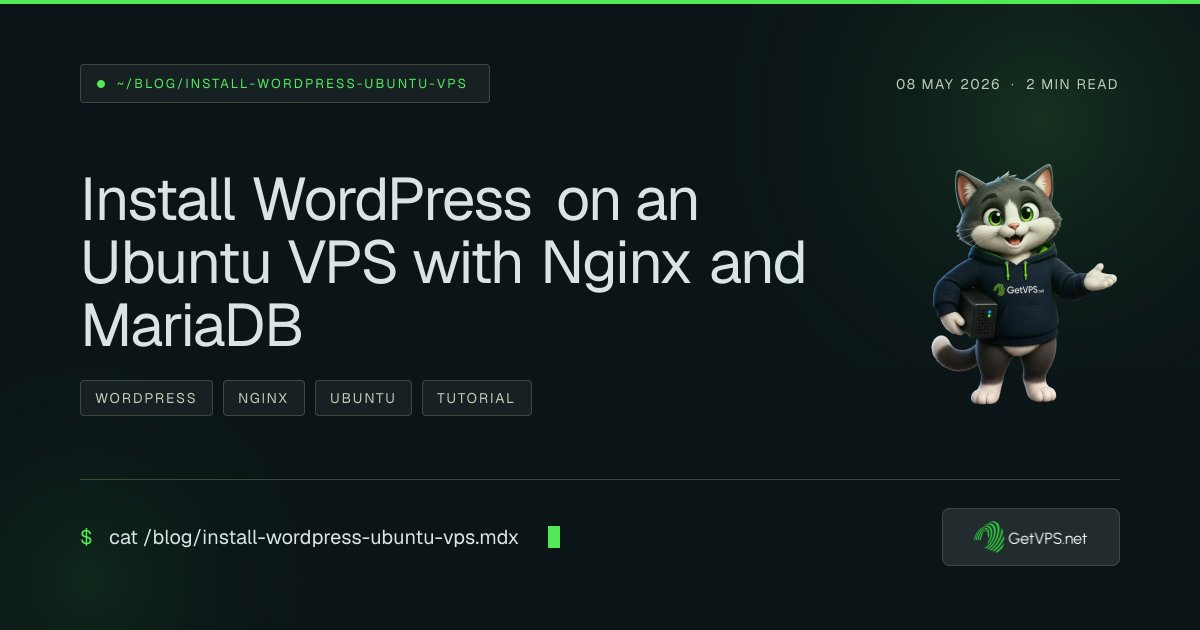Click the '2 MIN READ' label
The image size is (1200, 630).
[x=1072, y=84]
